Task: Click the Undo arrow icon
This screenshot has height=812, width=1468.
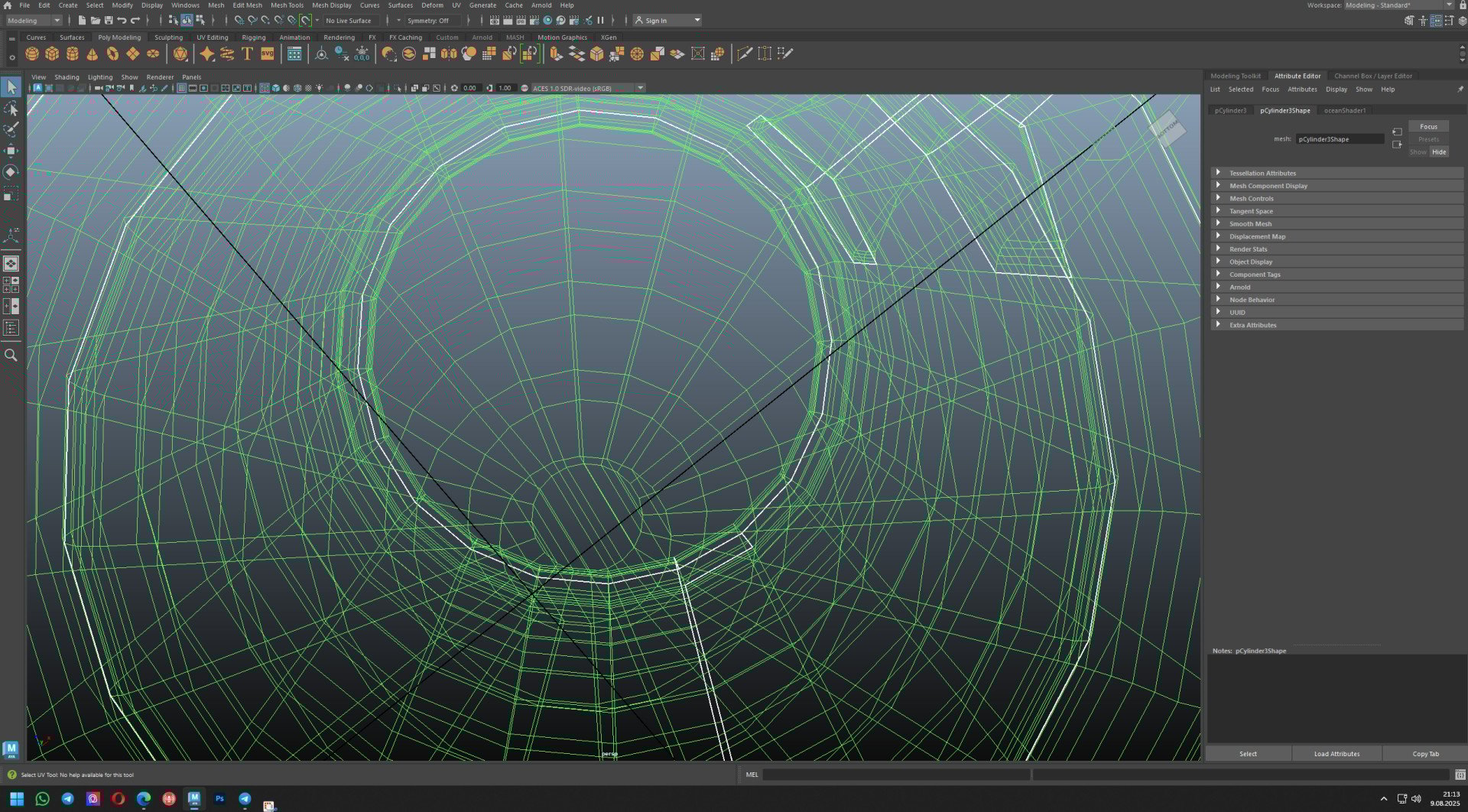Action: pos(122,21)
